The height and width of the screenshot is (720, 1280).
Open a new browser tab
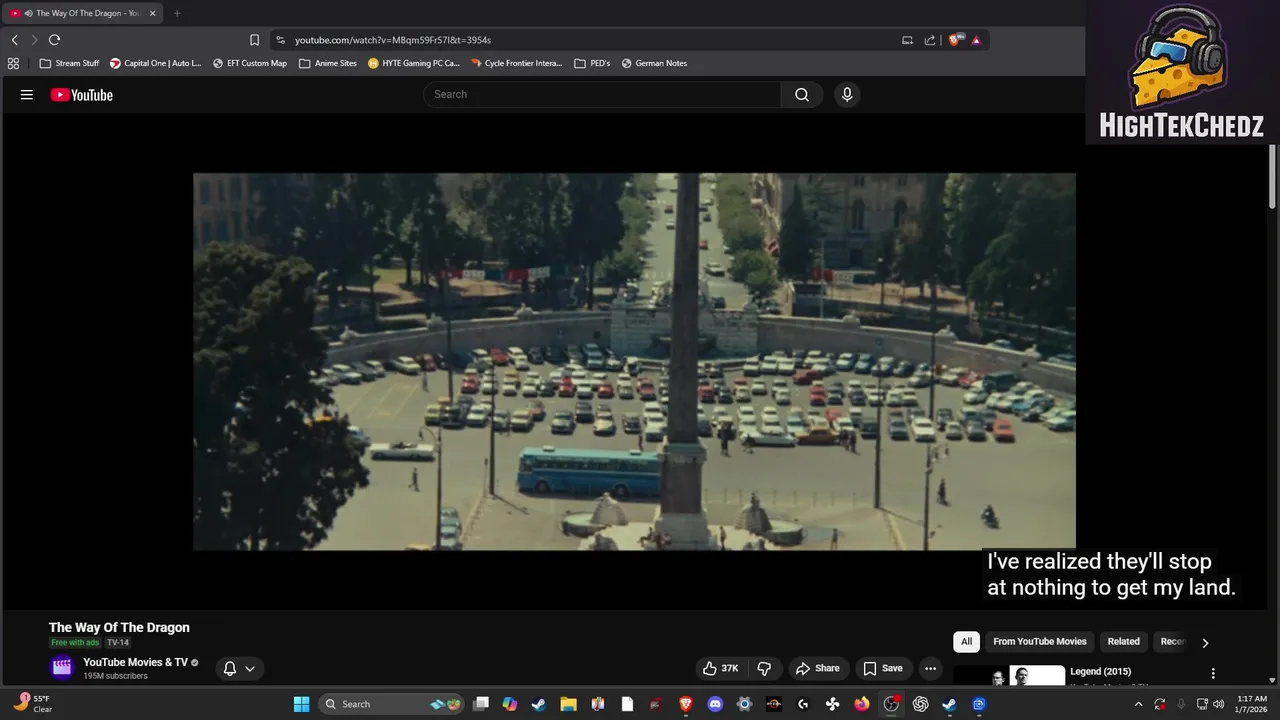coord(177,13)
